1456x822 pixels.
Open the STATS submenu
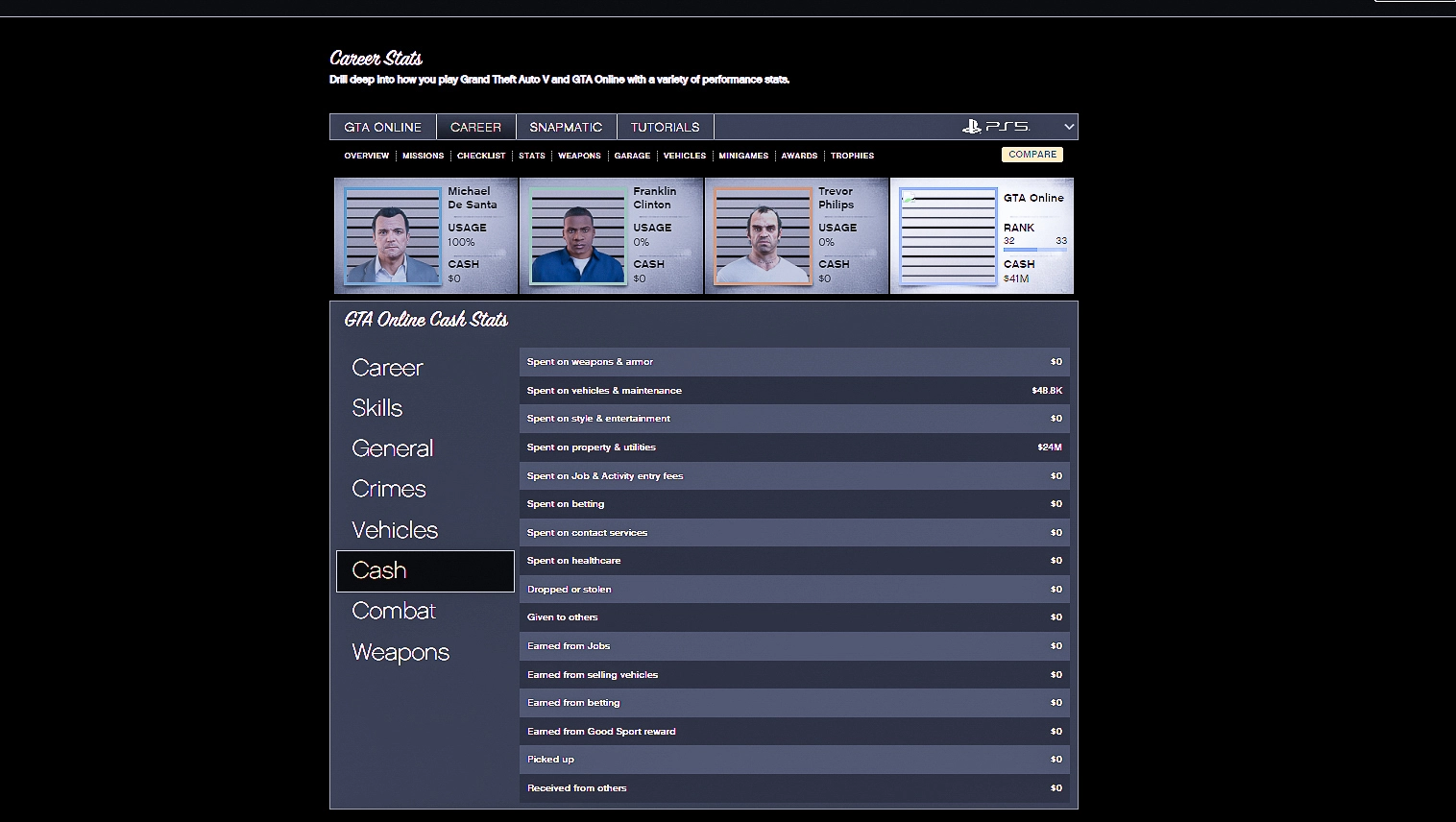[532, 156]
